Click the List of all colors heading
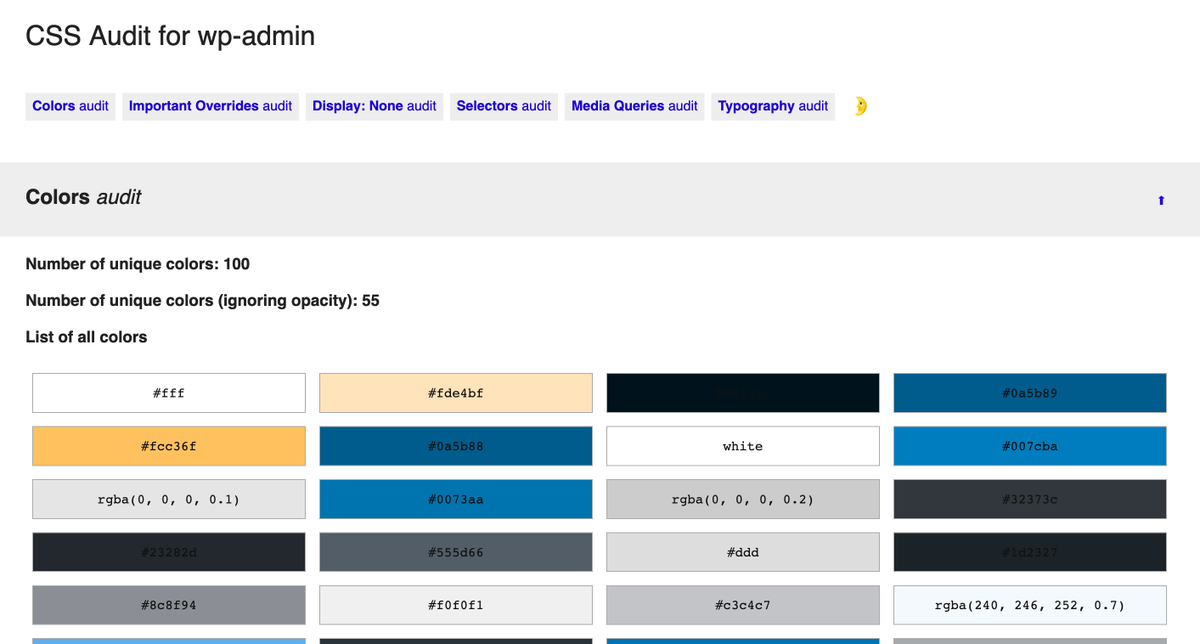Image resolution: width=1200 pixels, height=644 pixels. pyautogui.click(x=86, y=337)
